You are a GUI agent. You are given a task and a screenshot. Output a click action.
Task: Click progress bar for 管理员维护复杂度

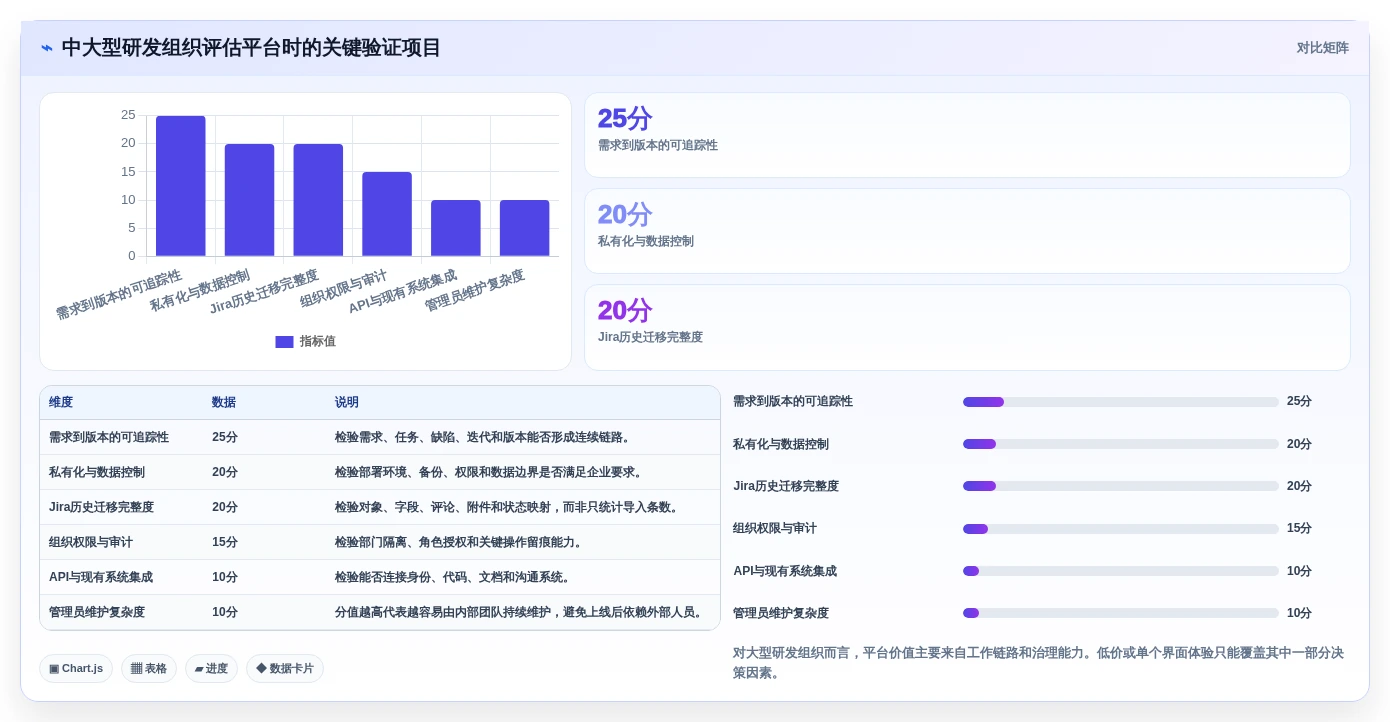[1121, 613]
